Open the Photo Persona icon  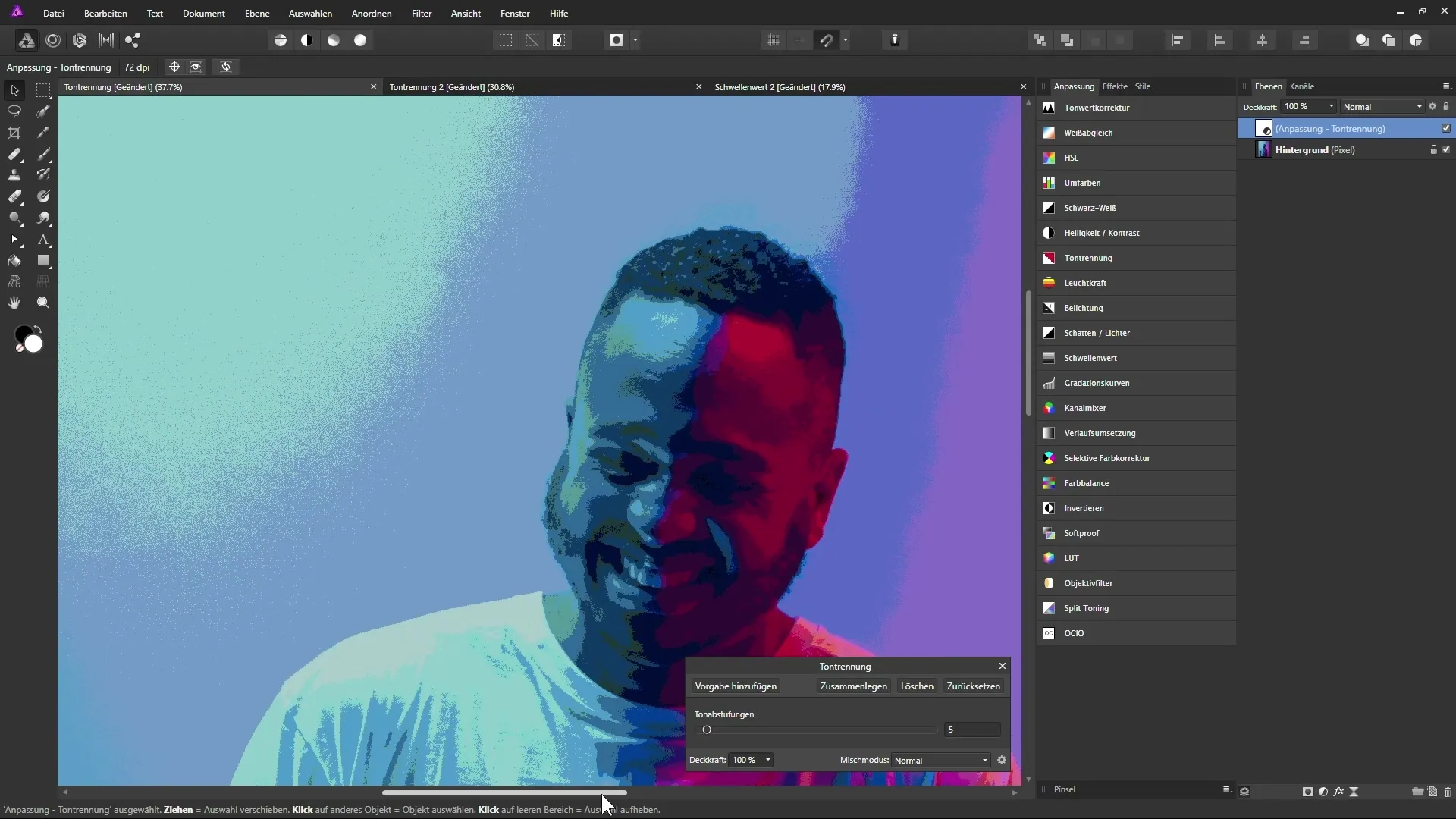26,40
